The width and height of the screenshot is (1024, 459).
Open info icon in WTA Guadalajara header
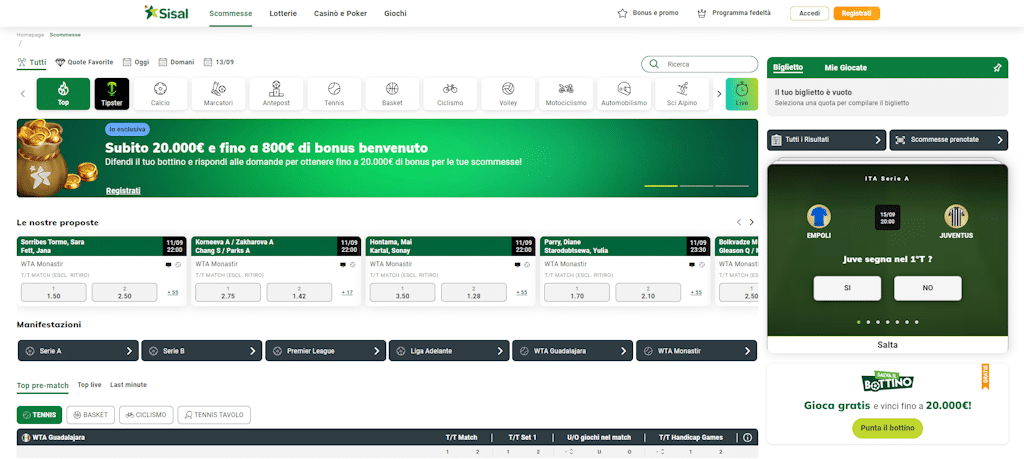click(747, 437)
